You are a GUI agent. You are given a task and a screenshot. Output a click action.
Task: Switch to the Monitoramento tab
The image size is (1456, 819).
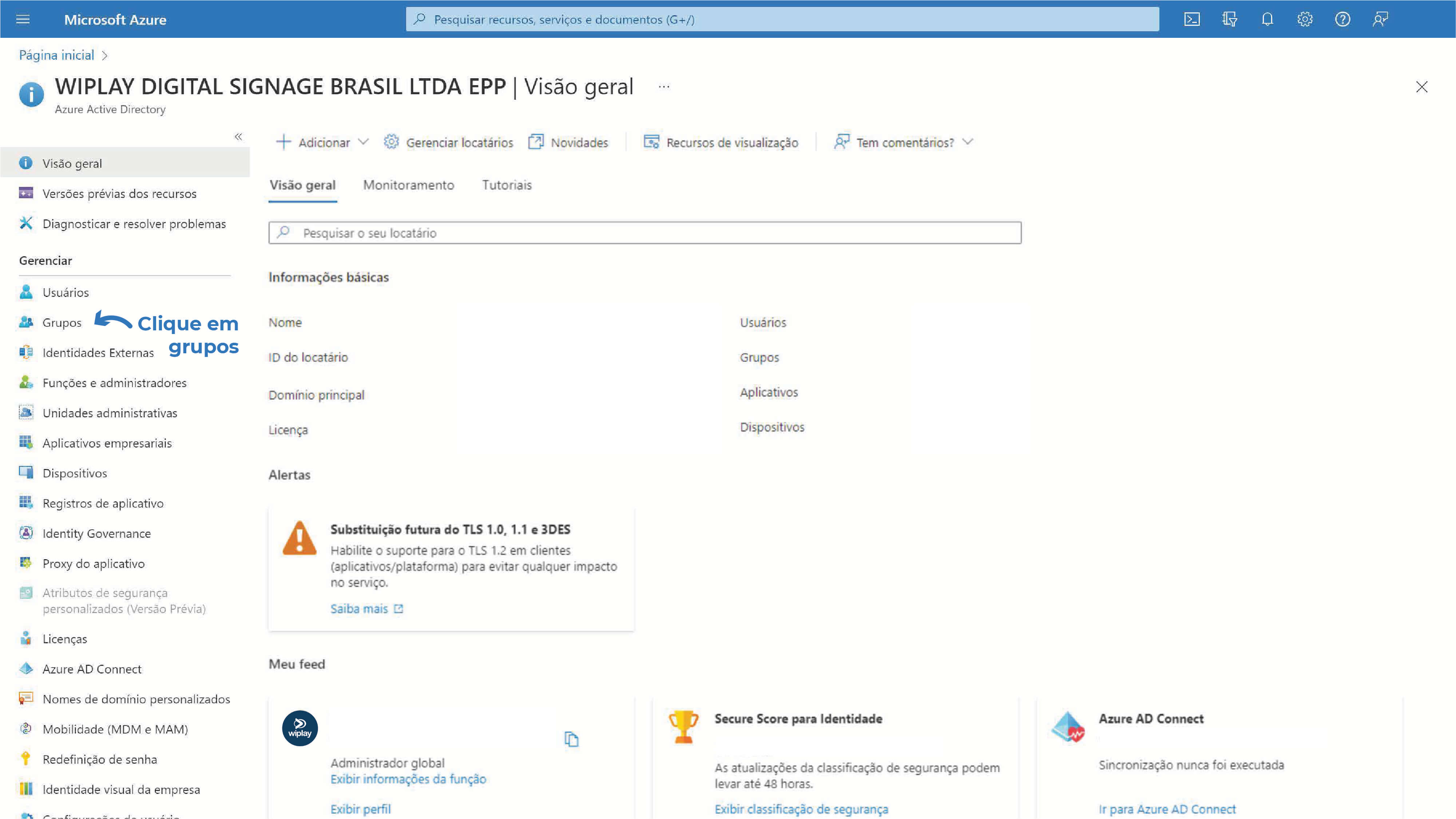click(408, 185)
